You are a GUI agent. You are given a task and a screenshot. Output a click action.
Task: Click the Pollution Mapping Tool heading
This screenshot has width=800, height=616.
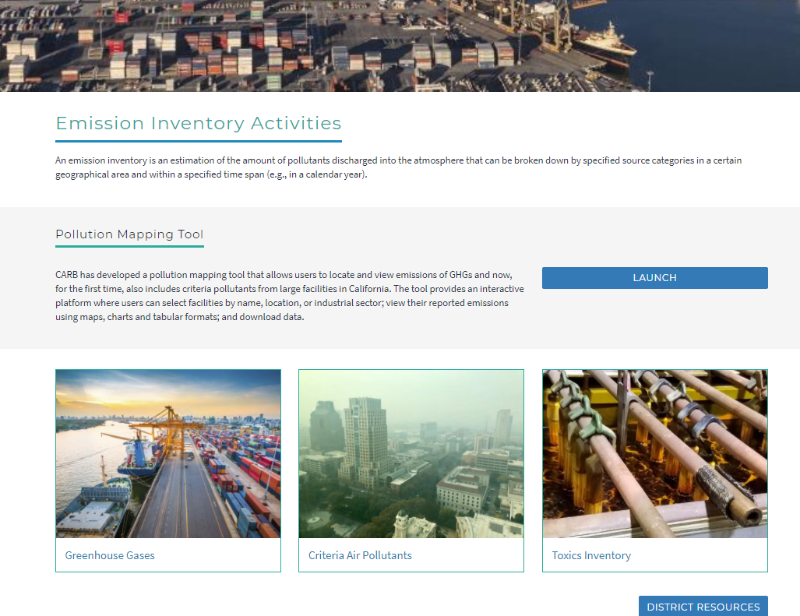pos(129,234)
